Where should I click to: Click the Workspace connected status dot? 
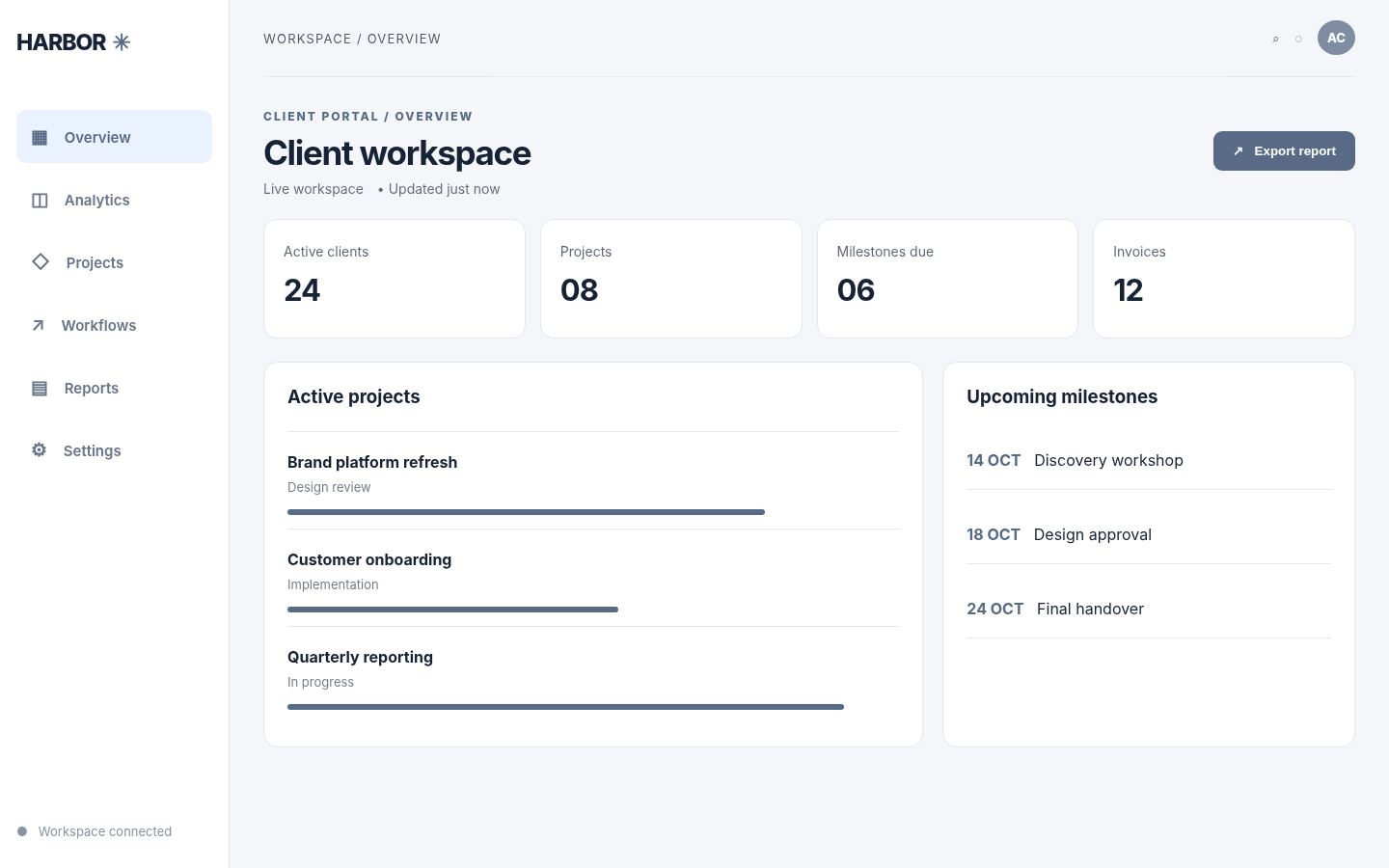click(22, 831)
